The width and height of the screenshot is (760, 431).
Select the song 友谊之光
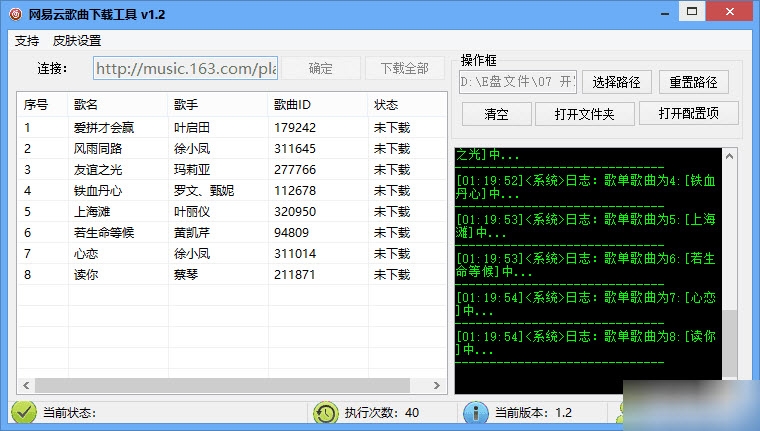[x=98, y=170]
